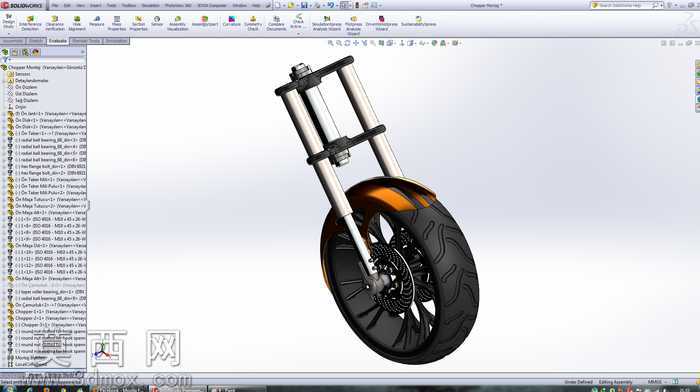This screenshot has width=700, height=392.
Task: Open the PropertyManager tab icon
Action: 15,52
